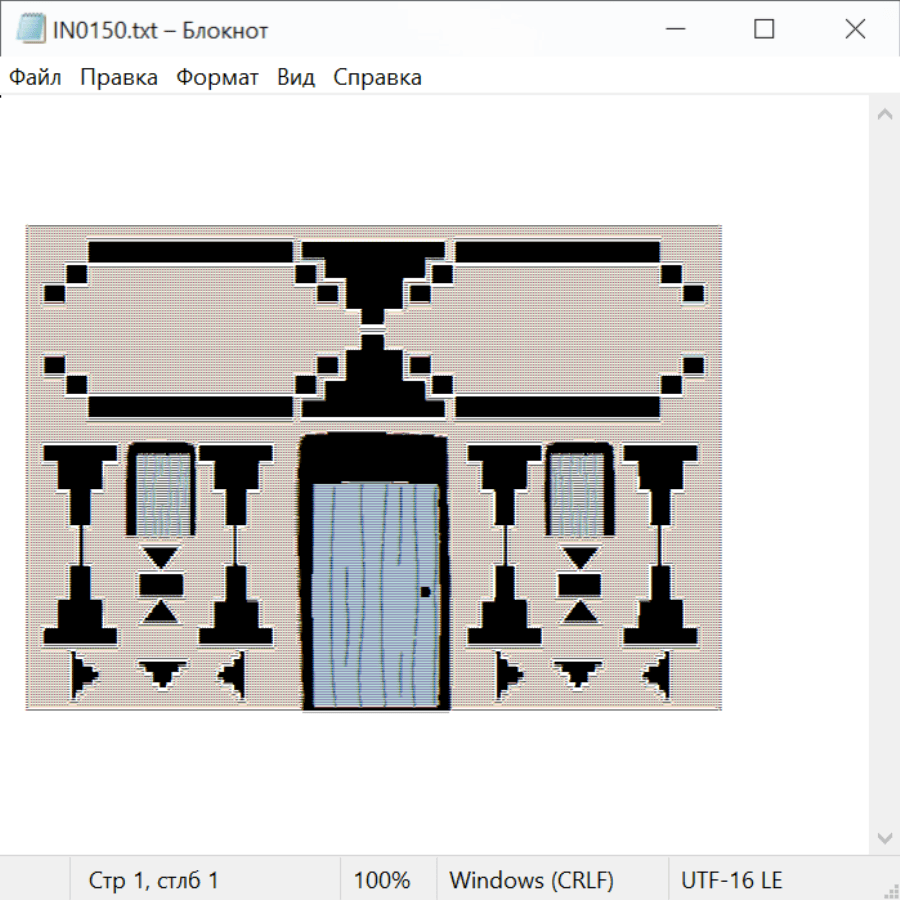Screen dimensions: 900x900
Task: Minimize the Notepad window
Action: (x=673, y=30)
